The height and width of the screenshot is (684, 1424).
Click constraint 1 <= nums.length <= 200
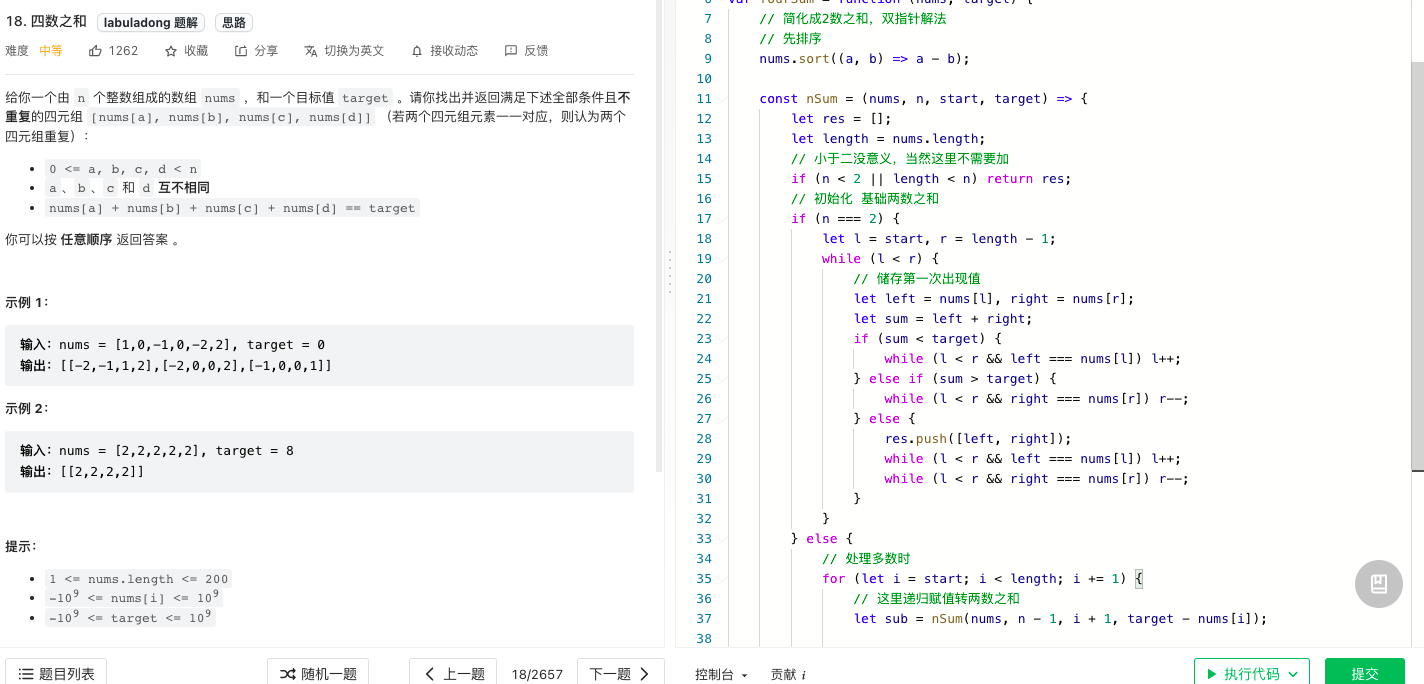coord(138,579)
